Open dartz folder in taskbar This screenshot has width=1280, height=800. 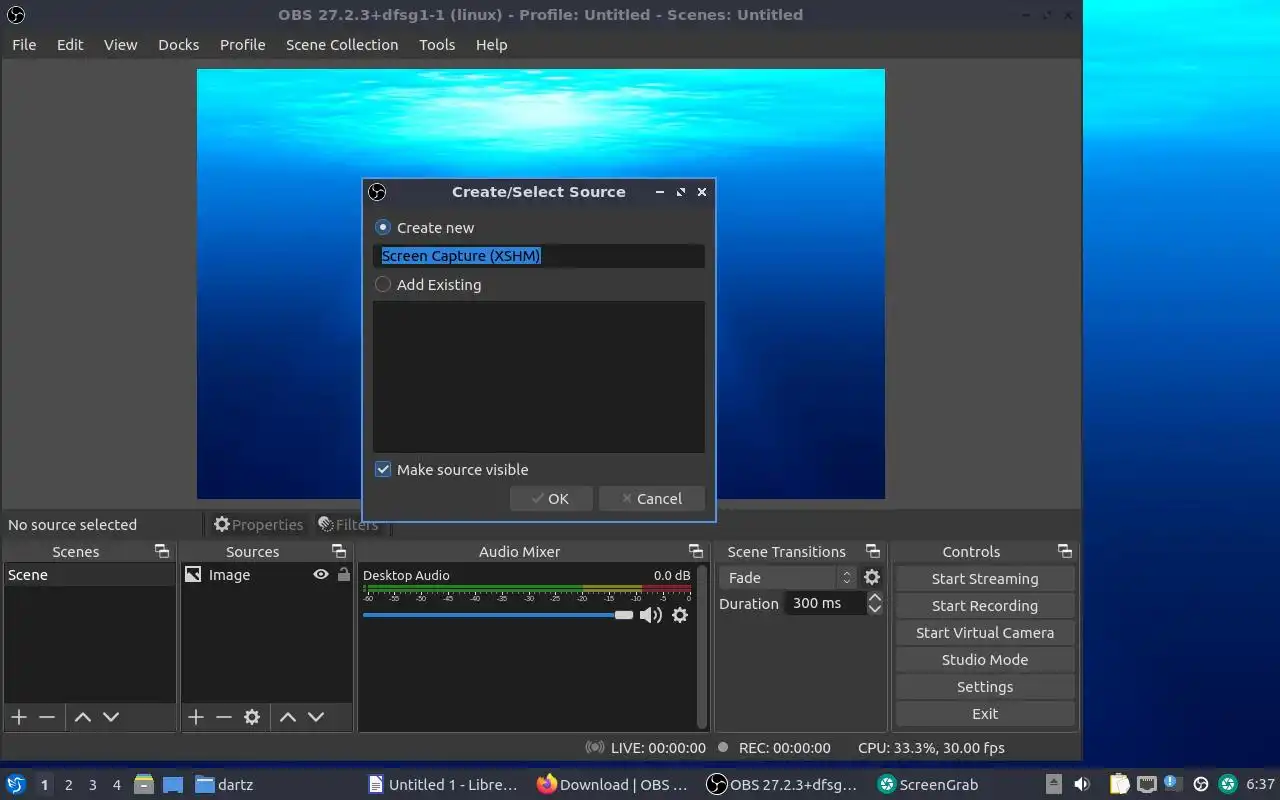pos(224,784)
